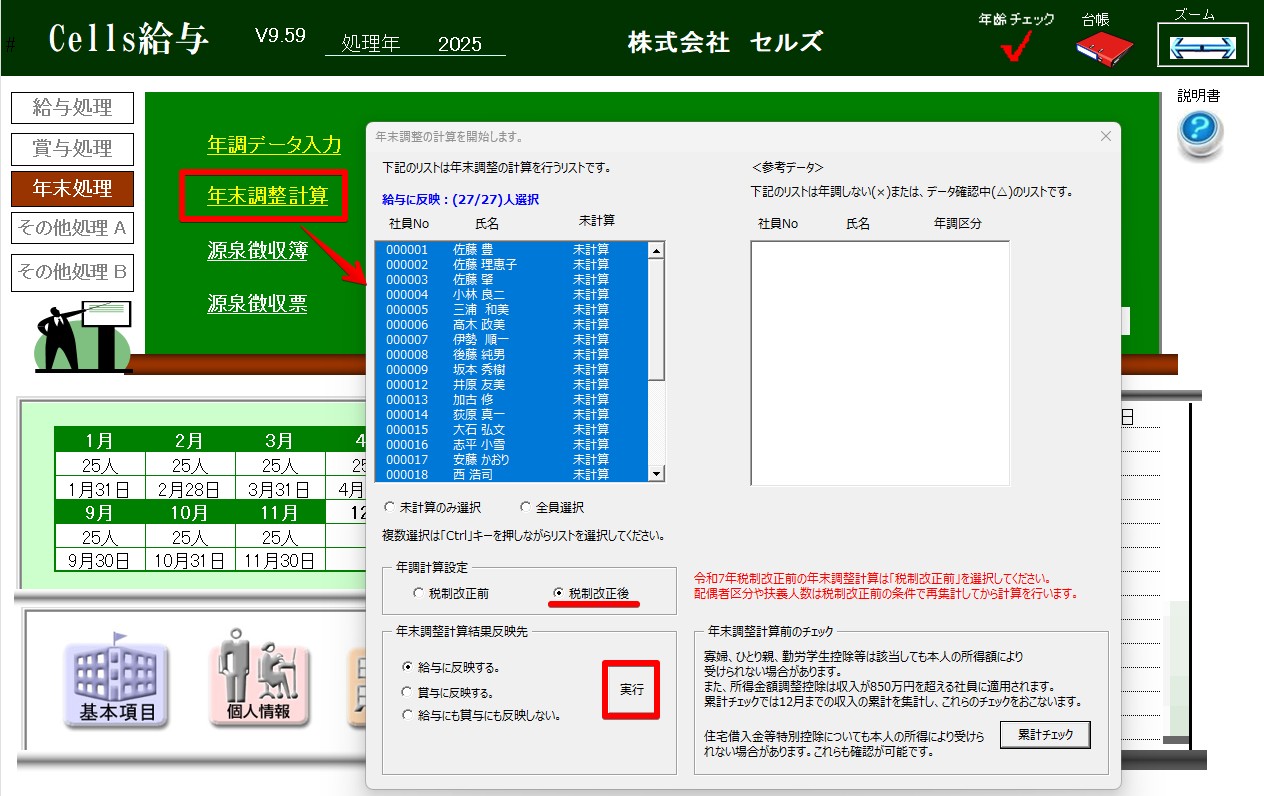Switch to 給与処理 menu tab

(72, 108)
